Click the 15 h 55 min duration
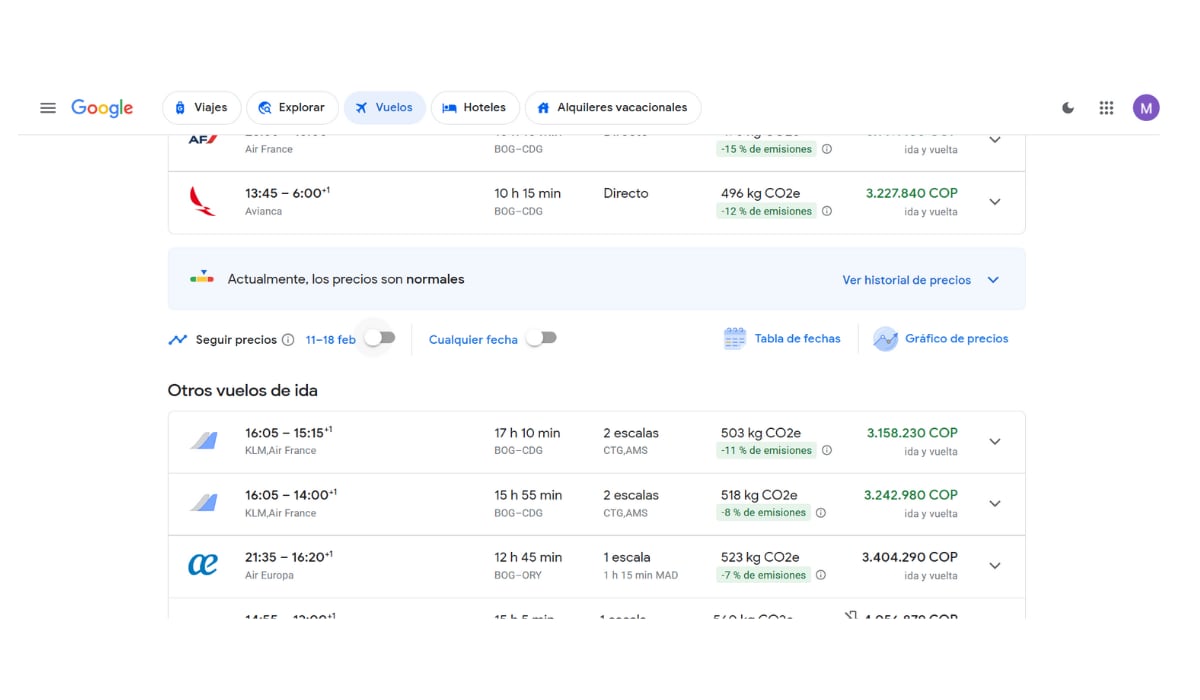The image size is (1200, 700). tap(528, 495)
